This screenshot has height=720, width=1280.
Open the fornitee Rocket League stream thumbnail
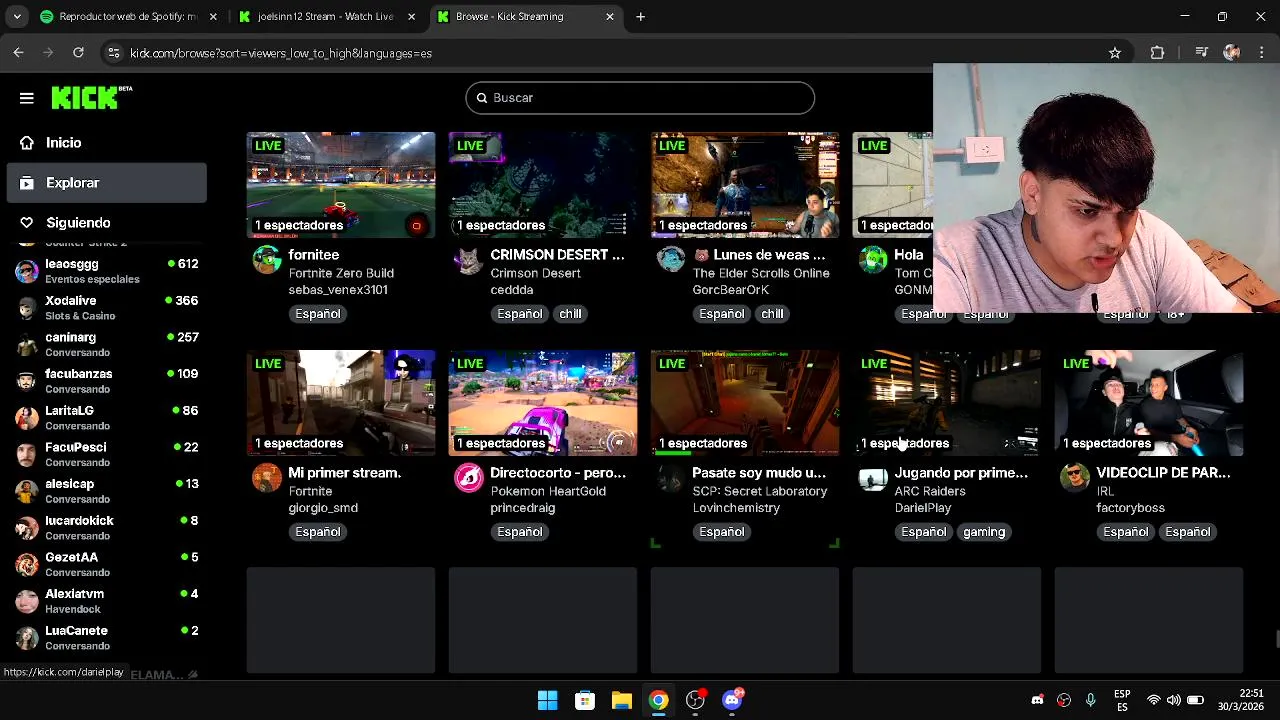341,185
